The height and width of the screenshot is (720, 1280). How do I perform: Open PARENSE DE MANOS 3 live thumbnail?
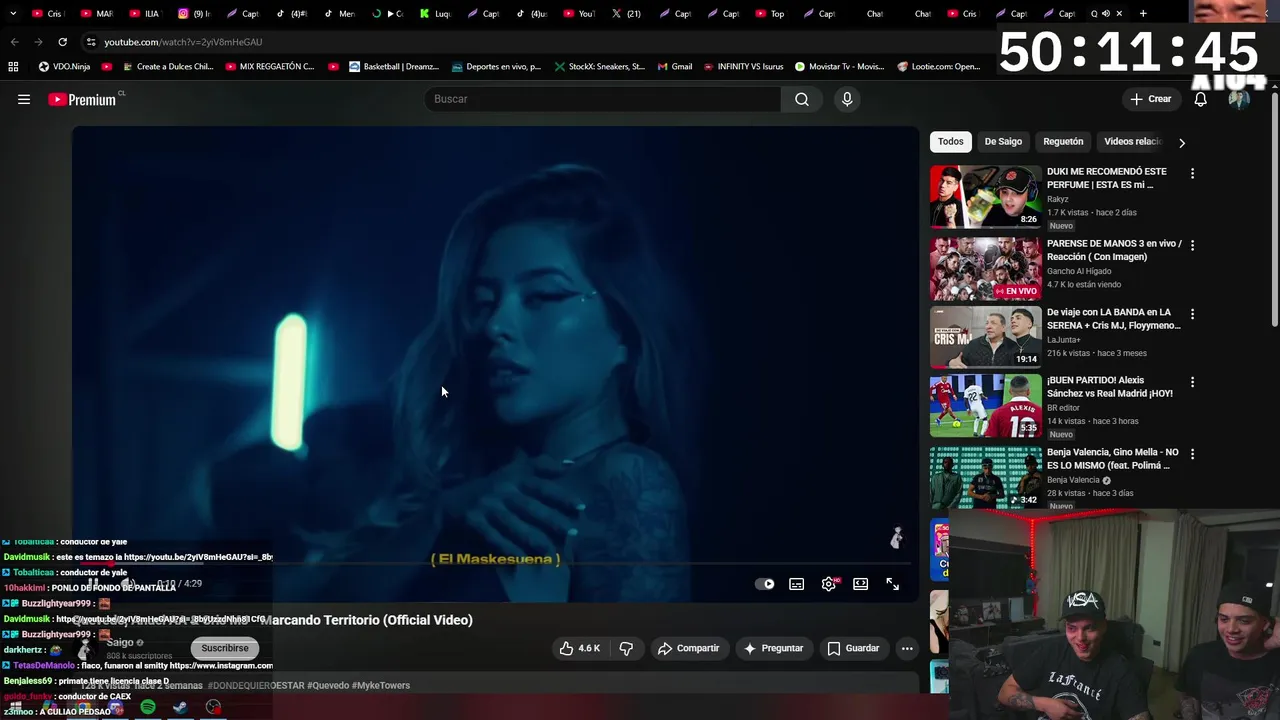(985, 268)
